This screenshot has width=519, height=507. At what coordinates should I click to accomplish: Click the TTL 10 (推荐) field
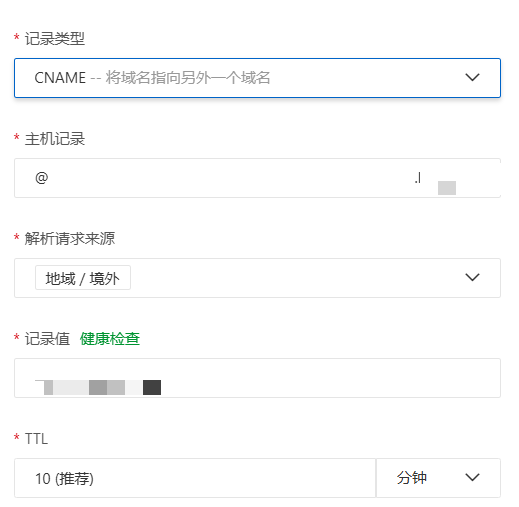(x=195, y=478)
